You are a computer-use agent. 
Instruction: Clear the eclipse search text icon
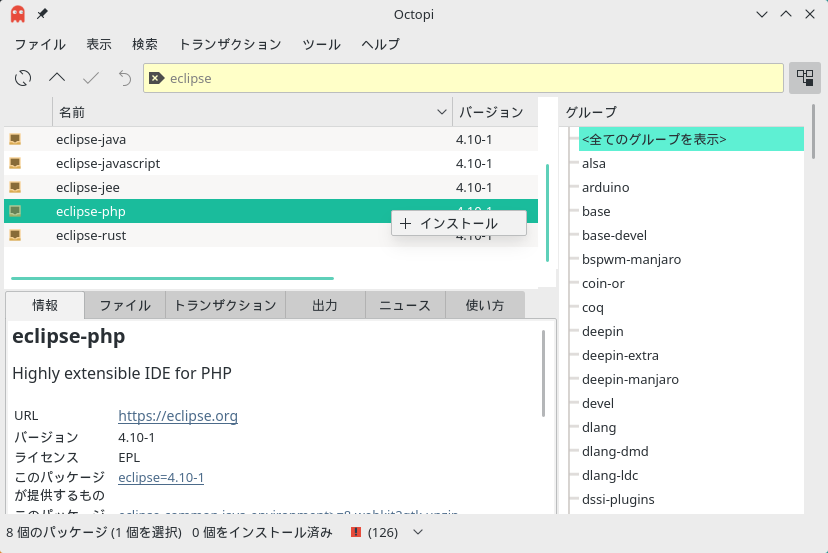(x=156, y=78)
